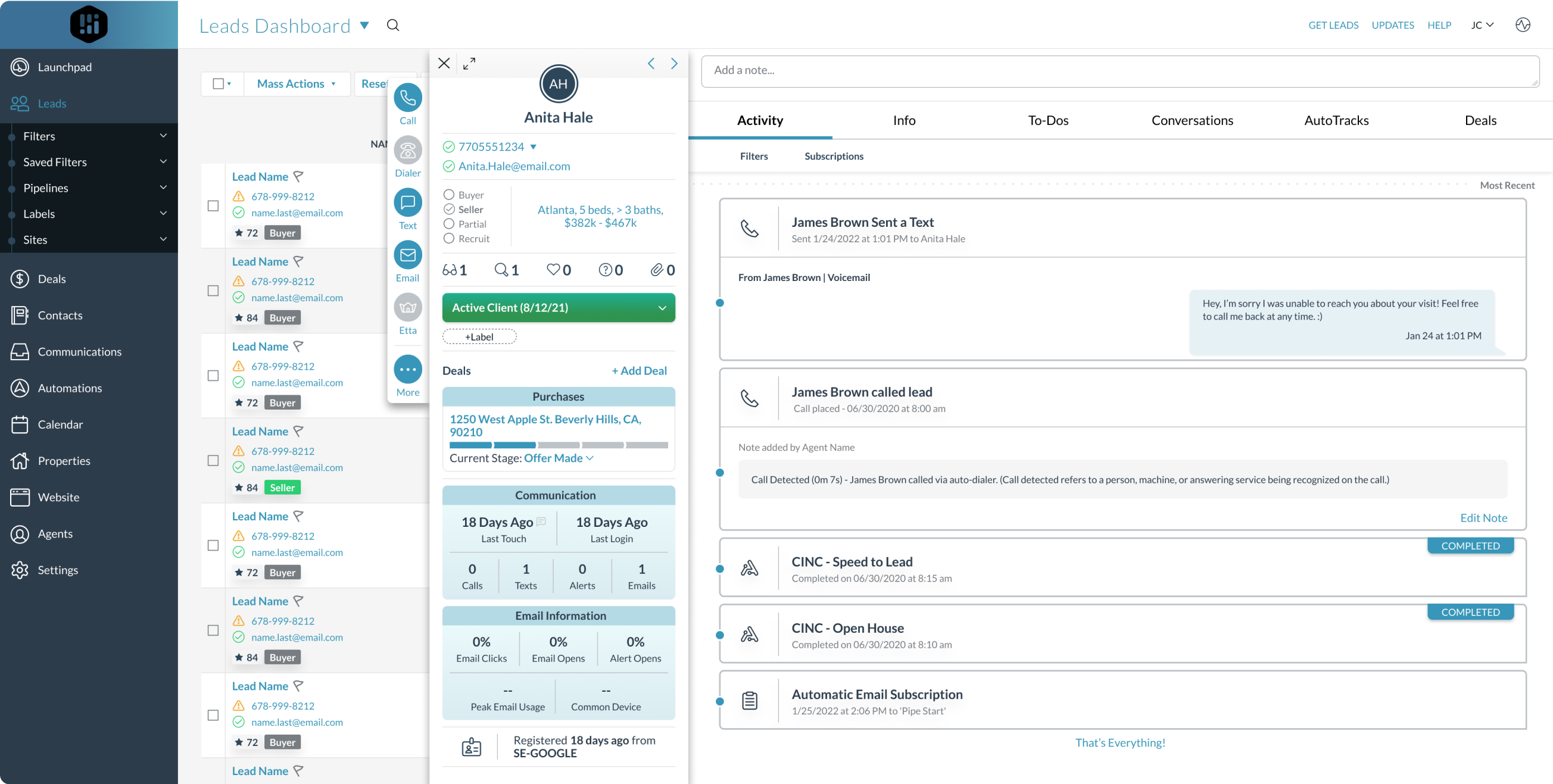Open the Email action icon
Image resolution: width=1553 pixels, height=784 pixels.
[x=407, y=255]
